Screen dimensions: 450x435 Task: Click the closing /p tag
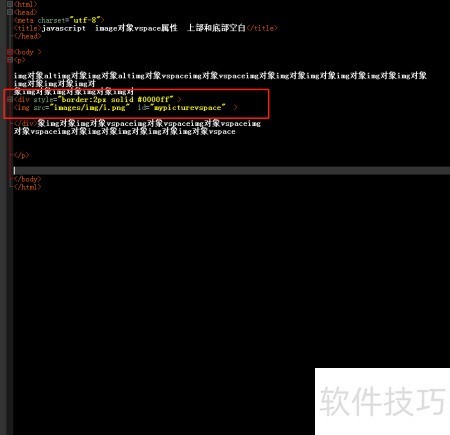click(x=21, y=155)
